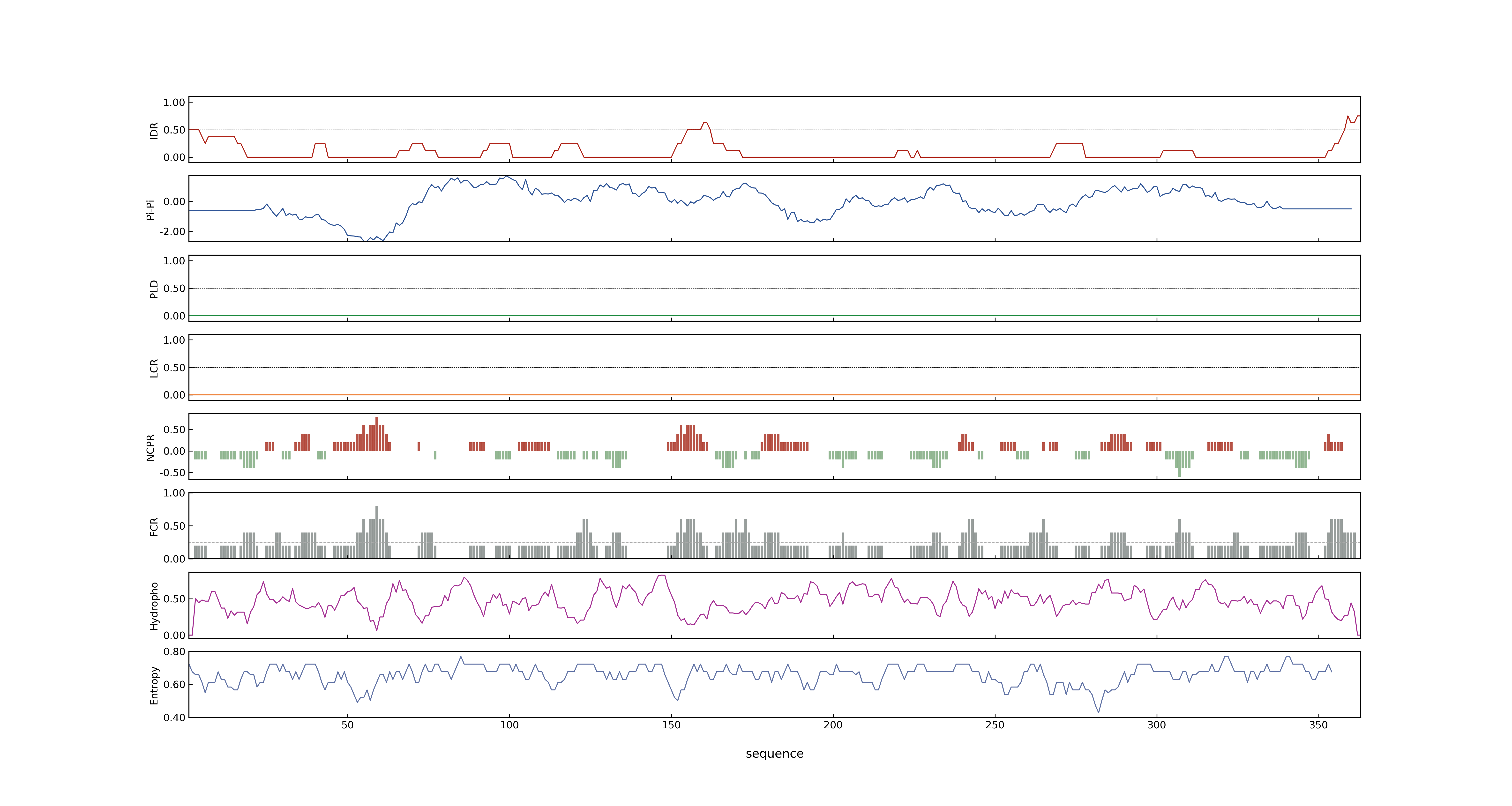Click the 0.00 tick on the Hydropho axis

(x=174, y=635)
